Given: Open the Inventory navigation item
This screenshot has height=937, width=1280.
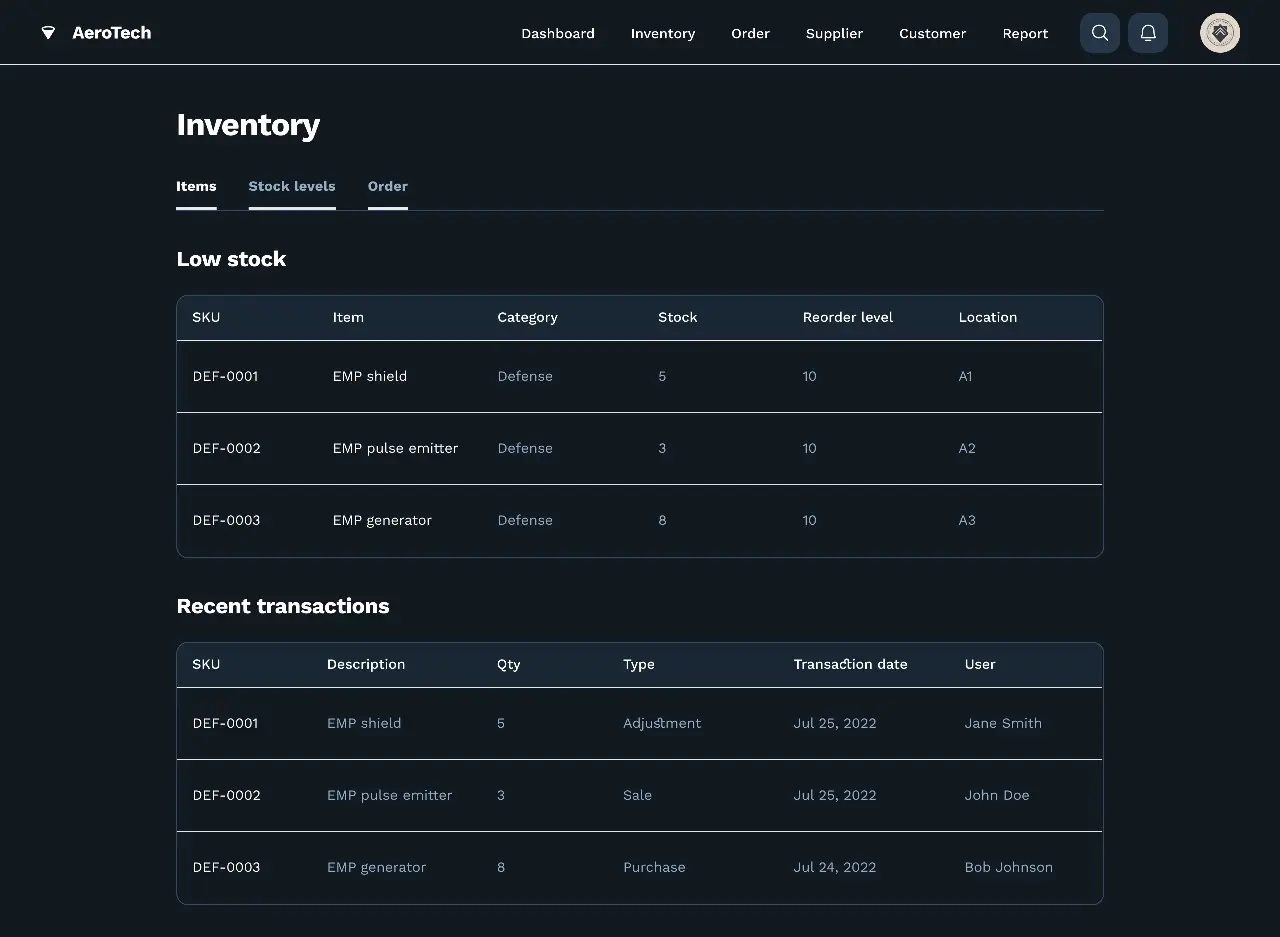Looking at the screenshot, I should coord(662,33).
